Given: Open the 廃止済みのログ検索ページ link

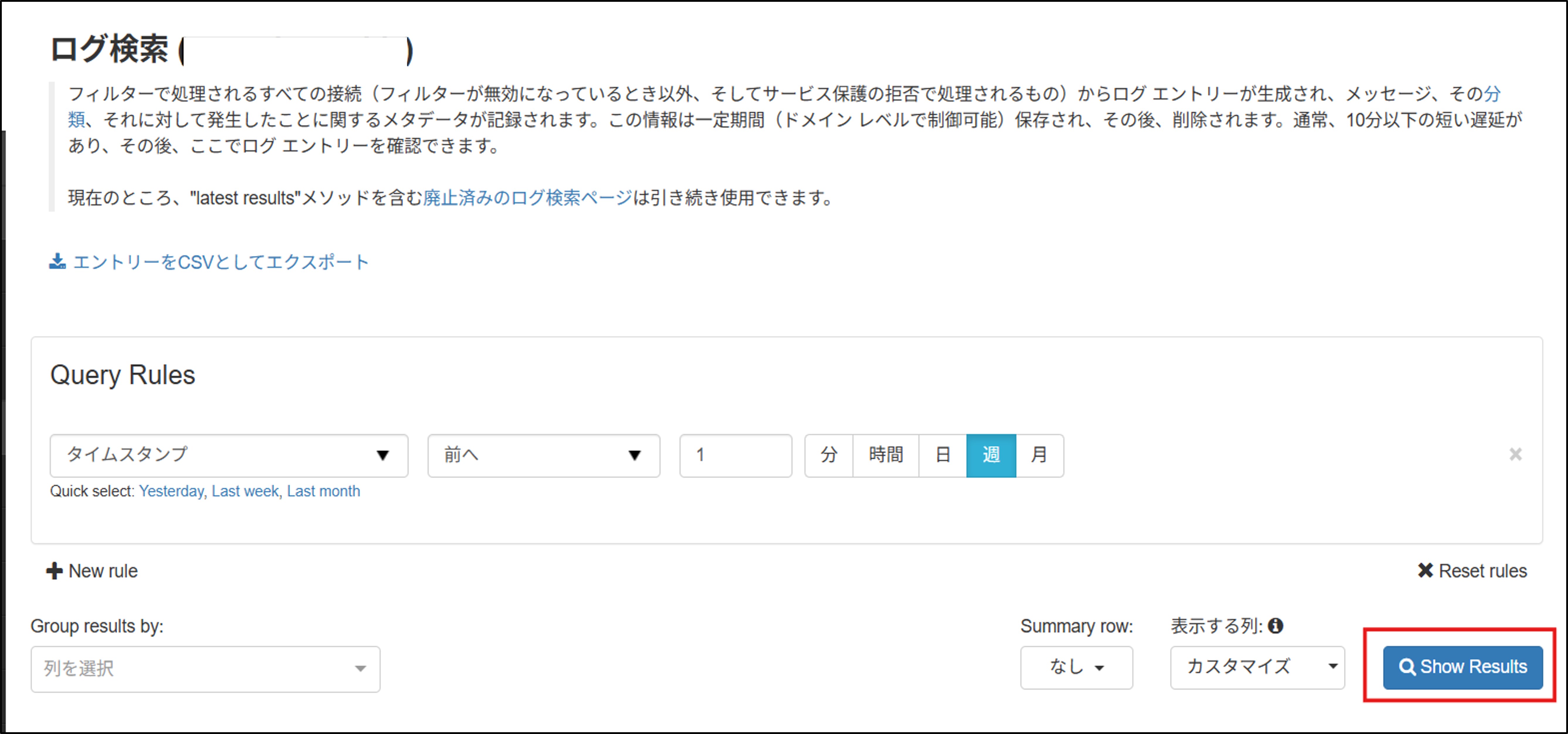Looking at the screenshot, I should (x=528, y=198).
